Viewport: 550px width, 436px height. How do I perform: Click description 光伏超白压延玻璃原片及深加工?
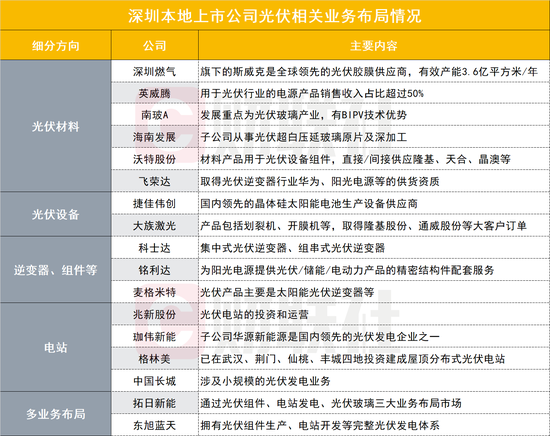303,137
